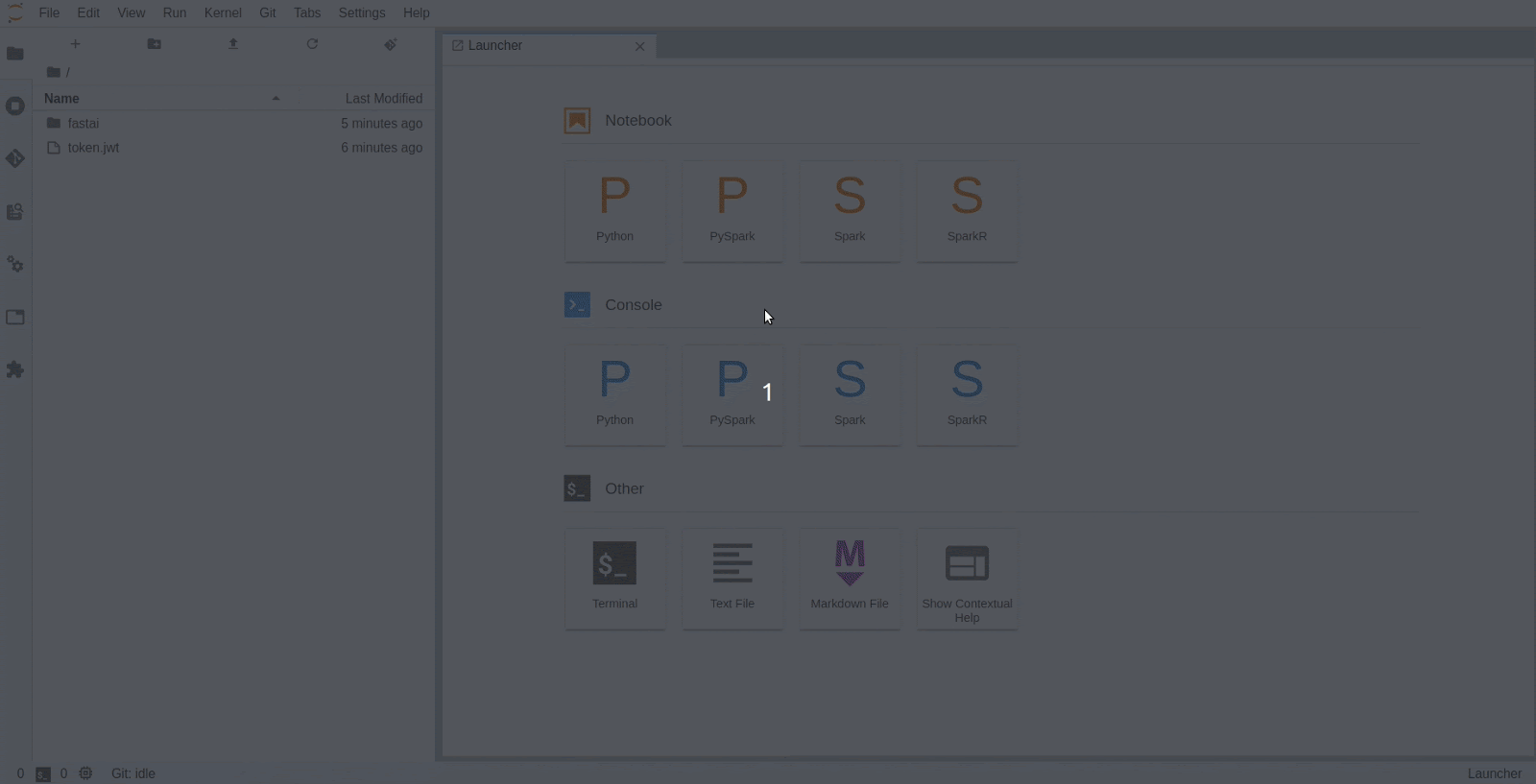Sort files by Name column header
The image size is (1536, 784).
click(x=62, y=99)
